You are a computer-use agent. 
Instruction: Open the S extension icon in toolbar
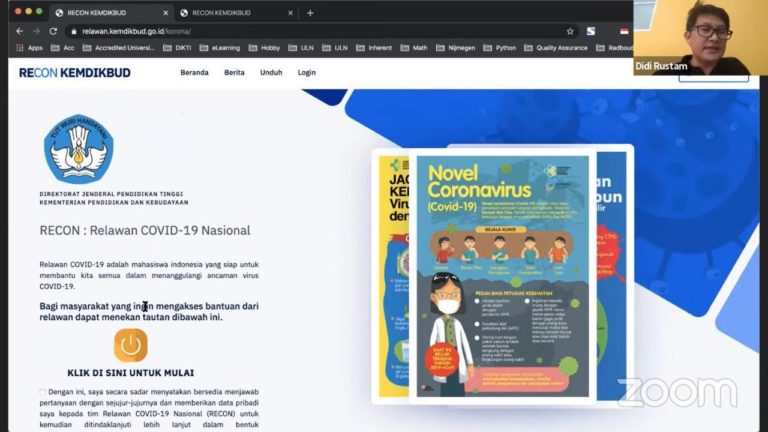tap(591, 31)
